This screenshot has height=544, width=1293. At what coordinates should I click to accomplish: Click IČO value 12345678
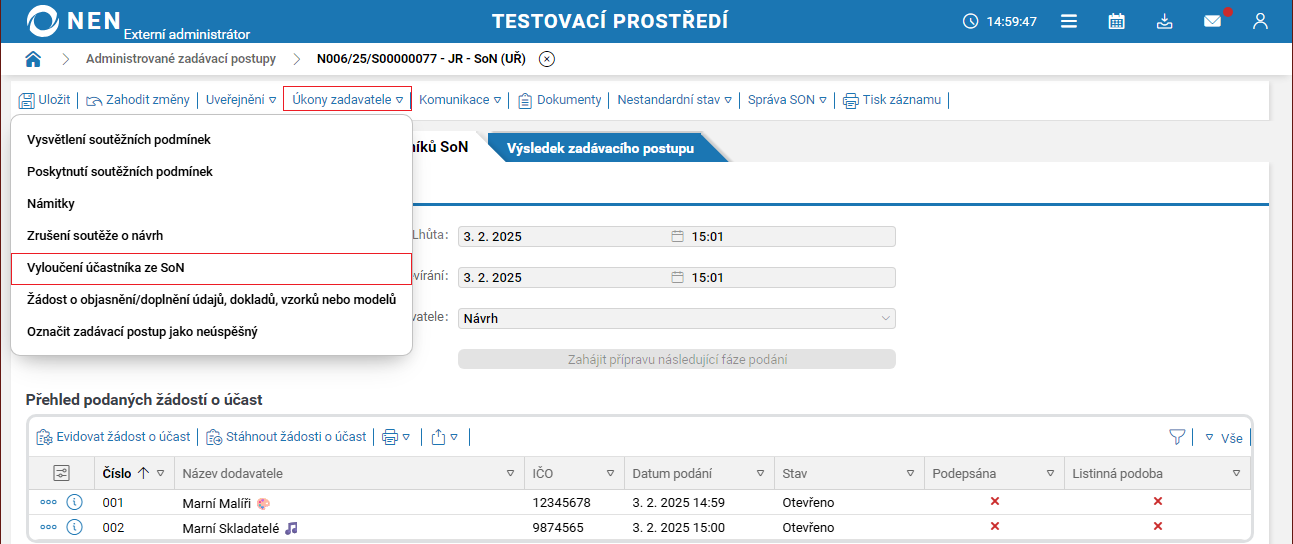coord(562,503)
